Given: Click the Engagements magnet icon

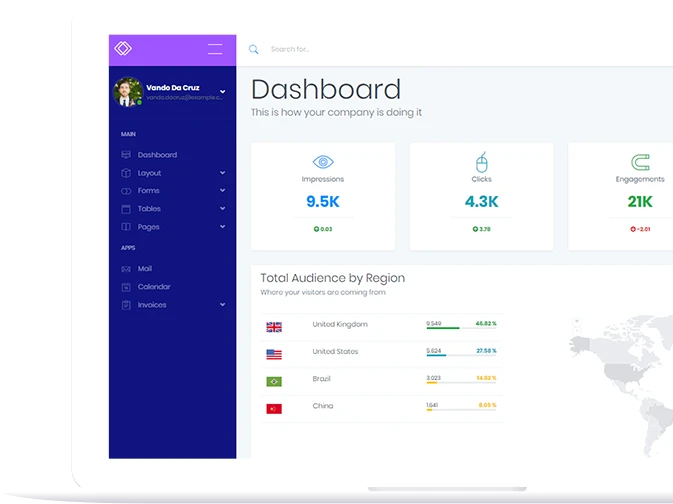Looking at the screenshot, I should point(640,162).
